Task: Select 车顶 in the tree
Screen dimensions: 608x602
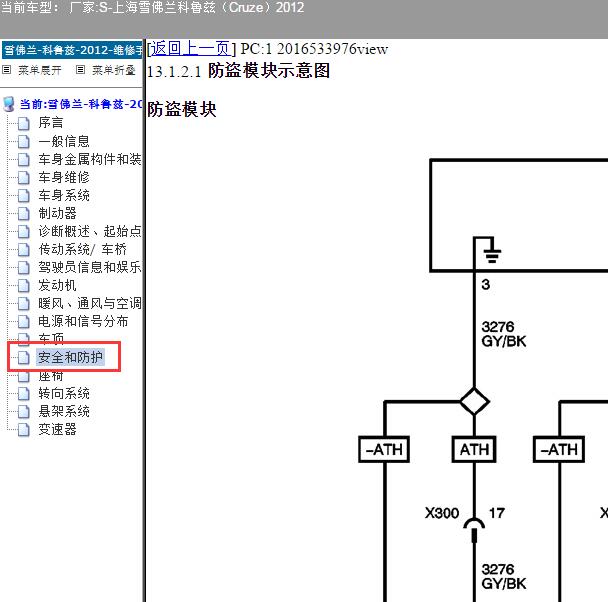Action: (51, 338)
